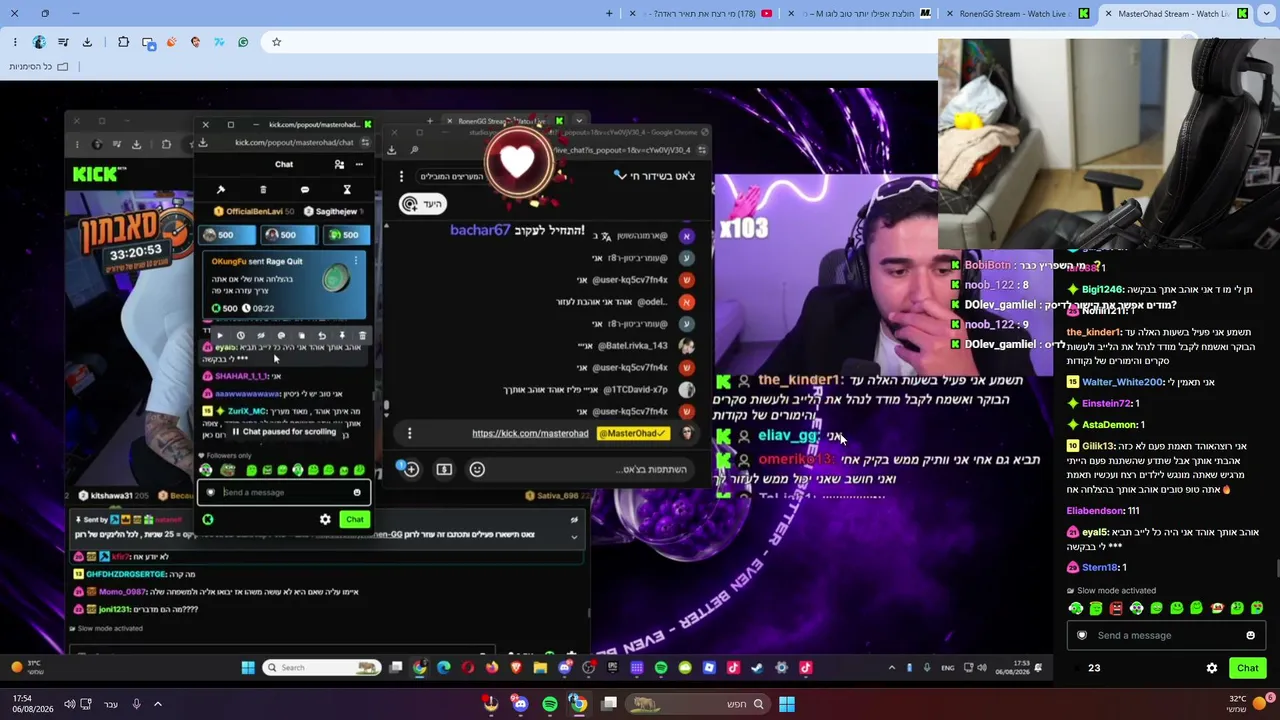Open the kick.com/masterohad link

pyautogui.click(x=530, y=433)
